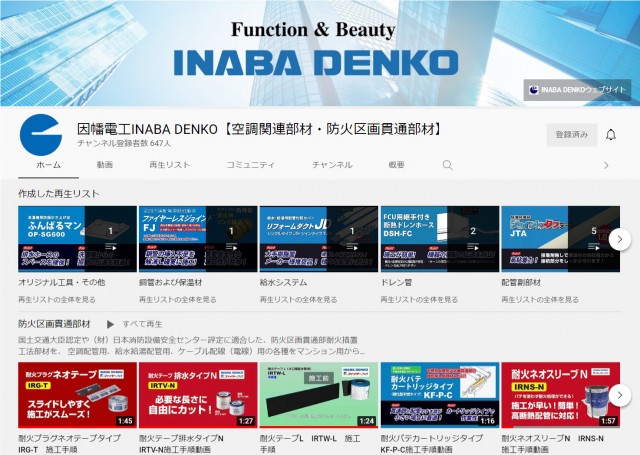
Task: Click the 作成した再生リスト section heading
Action: click(x=59, y=193)
